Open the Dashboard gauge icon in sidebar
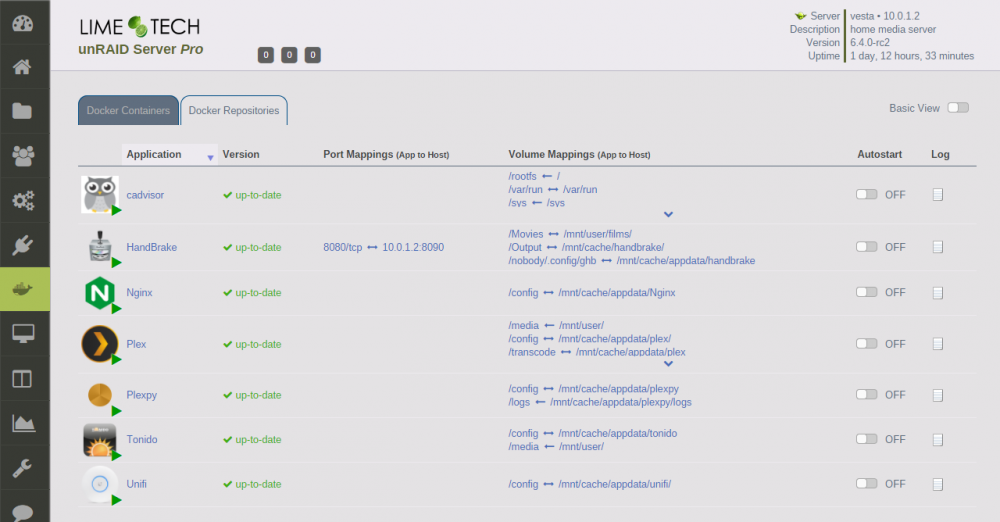Screen dimensions: 1000x522 [22, 24]
